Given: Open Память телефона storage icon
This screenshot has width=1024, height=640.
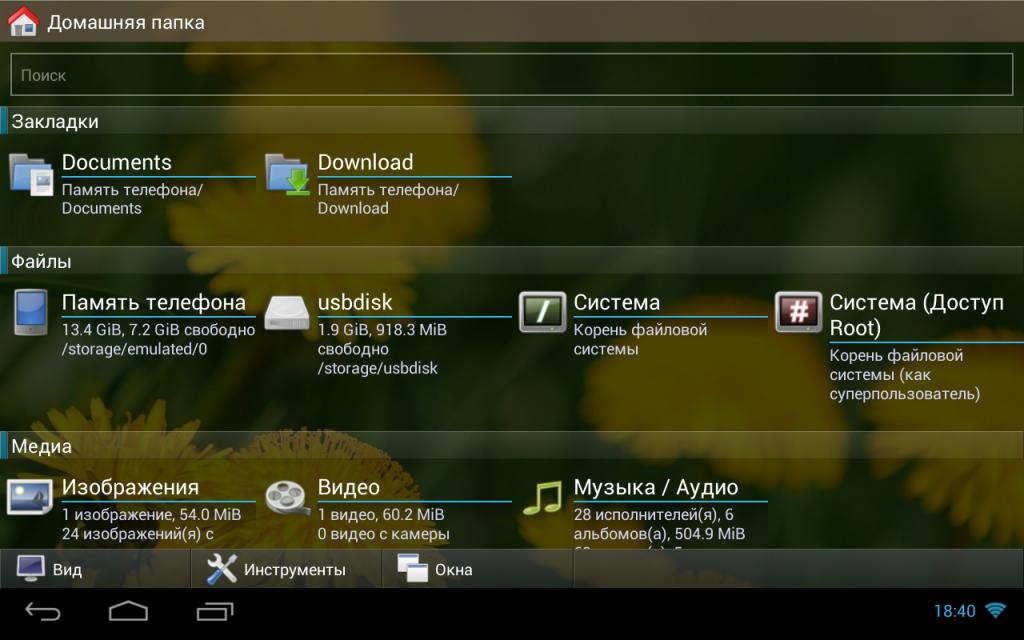Looking at the screenshot, I should click(x=31, y=312).
